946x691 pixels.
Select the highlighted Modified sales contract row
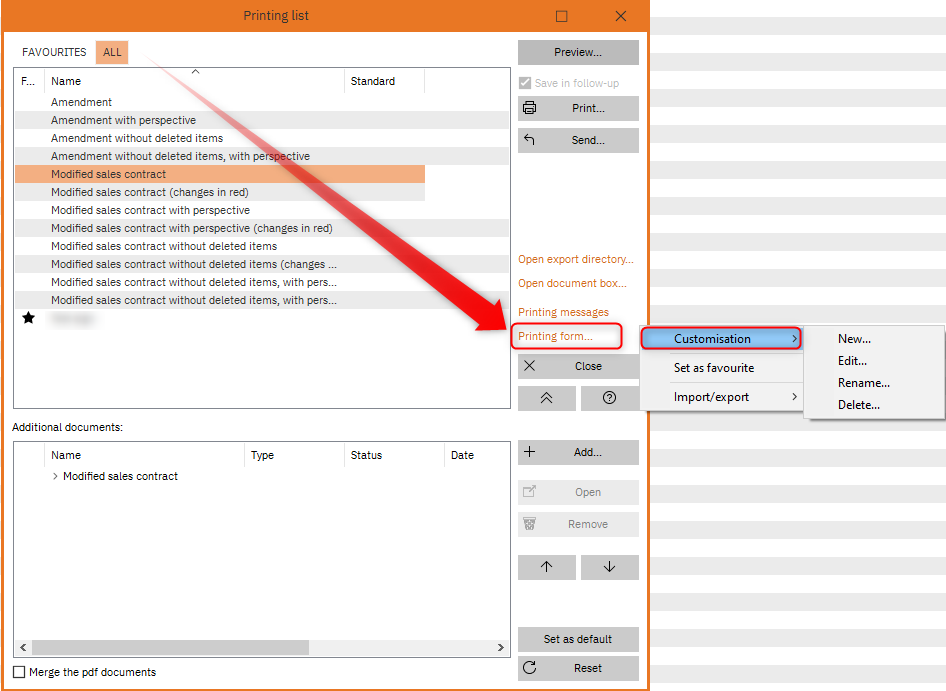click(x=220, y=174)
